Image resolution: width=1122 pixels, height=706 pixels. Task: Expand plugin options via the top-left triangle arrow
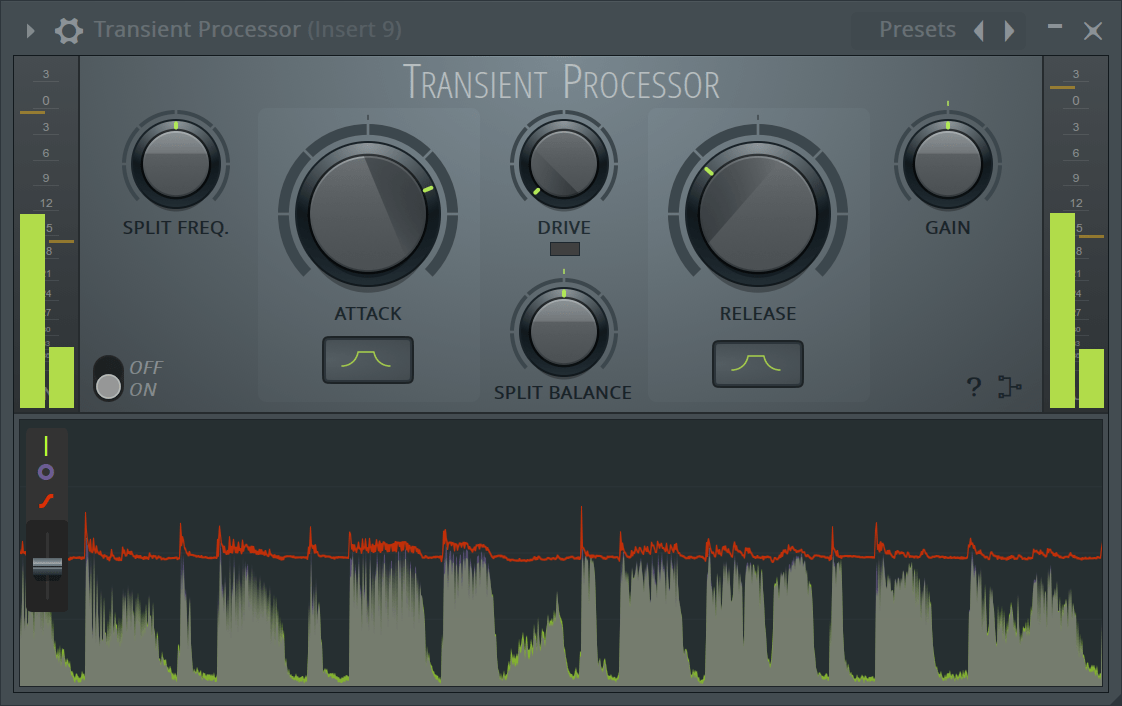coord(29,30)
